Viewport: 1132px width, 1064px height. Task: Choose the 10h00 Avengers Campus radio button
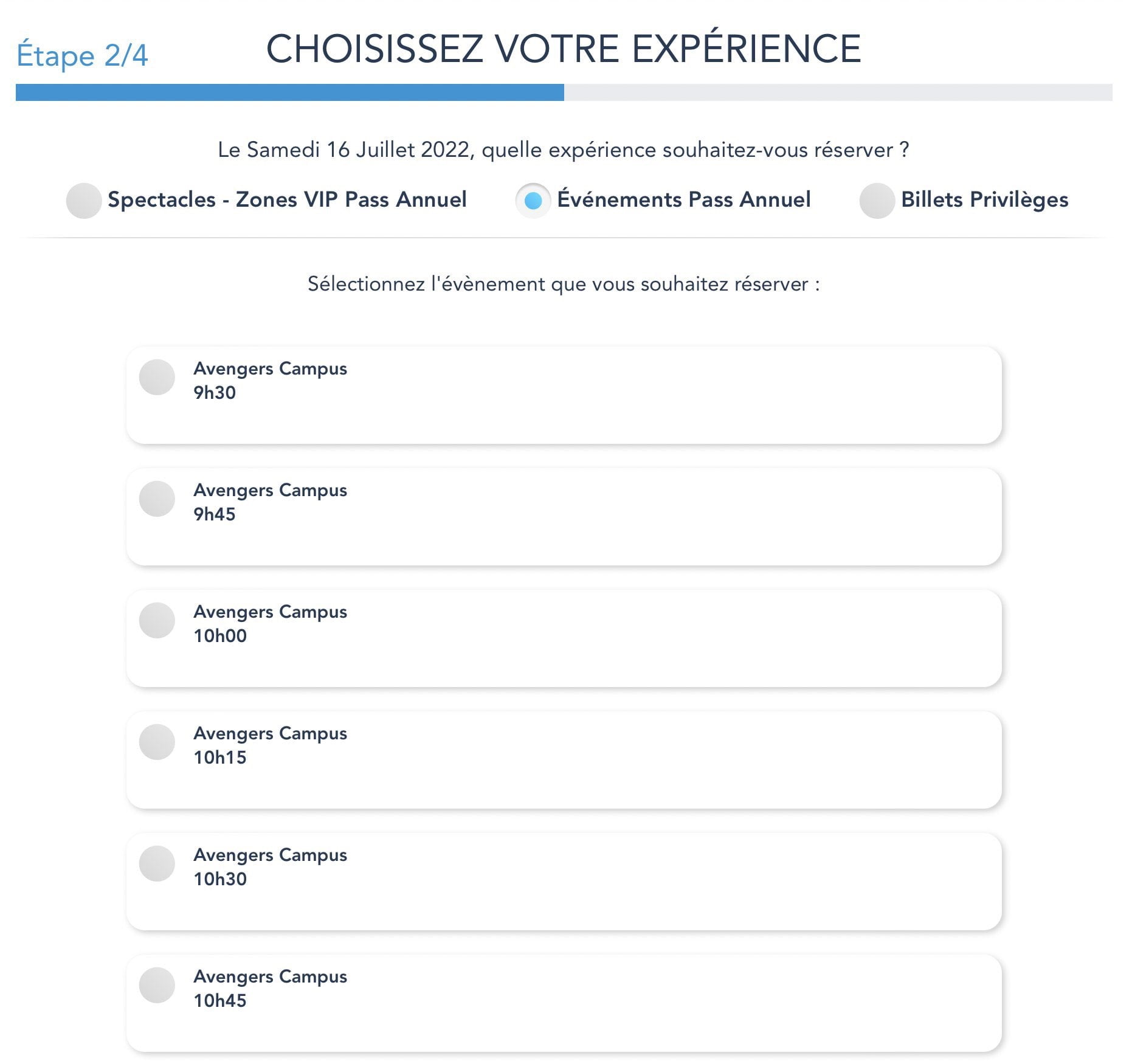pyautogui.click(x=157, y=621)
